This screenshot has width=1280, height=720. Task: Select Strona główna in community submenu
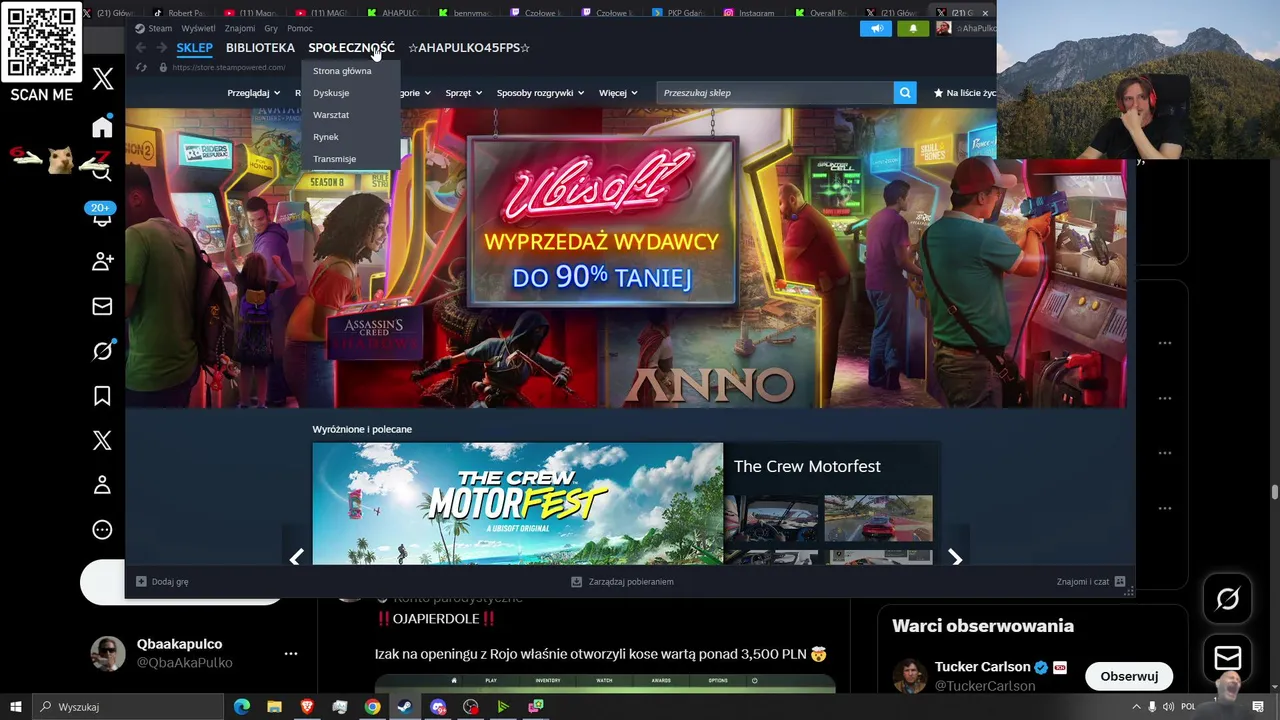tap(342, 71)
